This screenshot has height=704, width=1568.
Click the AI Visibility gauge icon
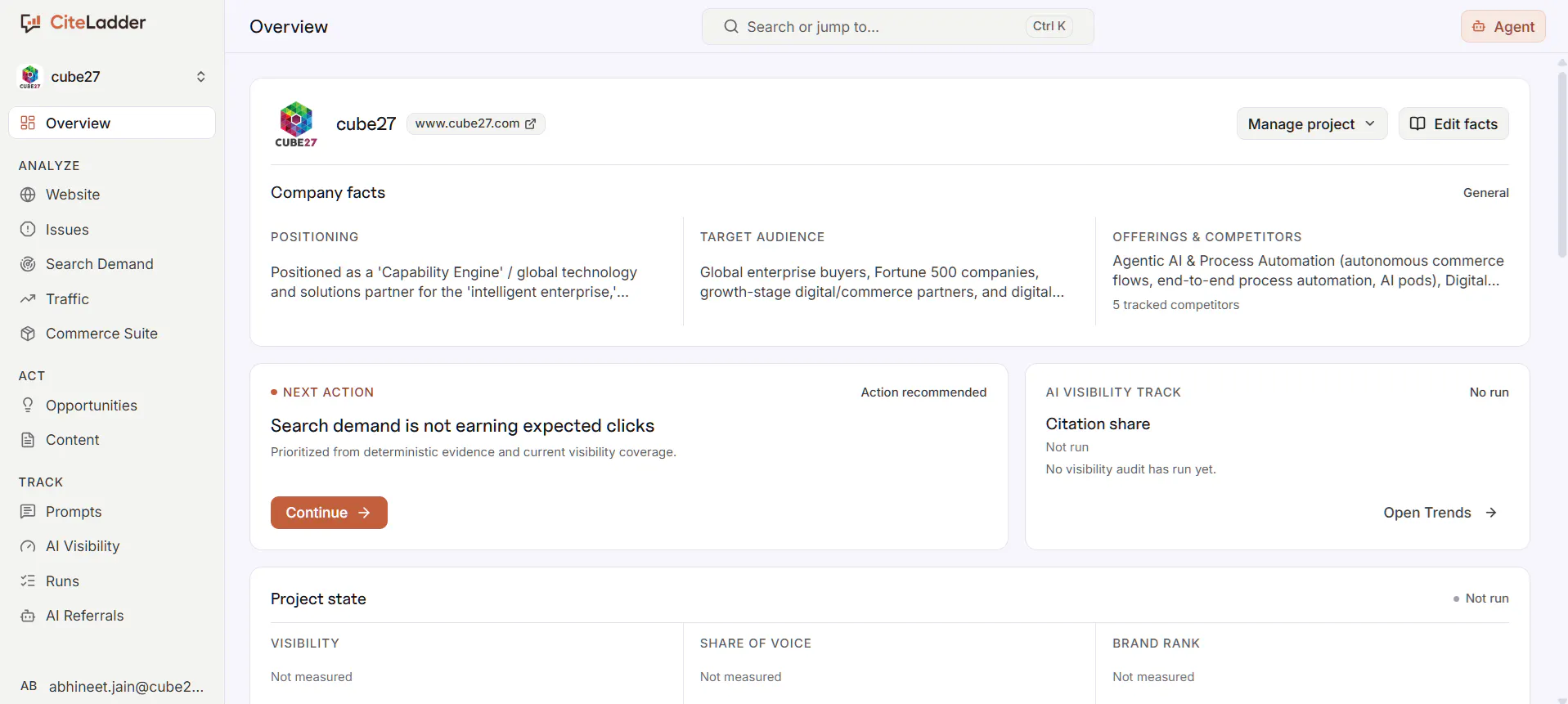28,546
